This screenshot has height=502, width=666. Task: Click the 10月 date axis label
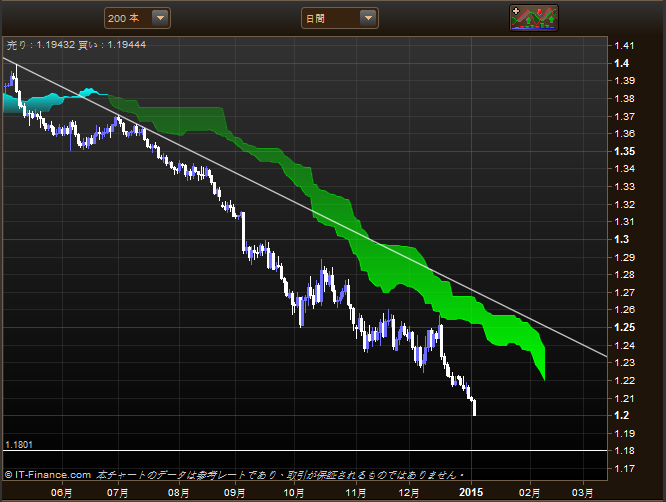(x=293, y=493)
